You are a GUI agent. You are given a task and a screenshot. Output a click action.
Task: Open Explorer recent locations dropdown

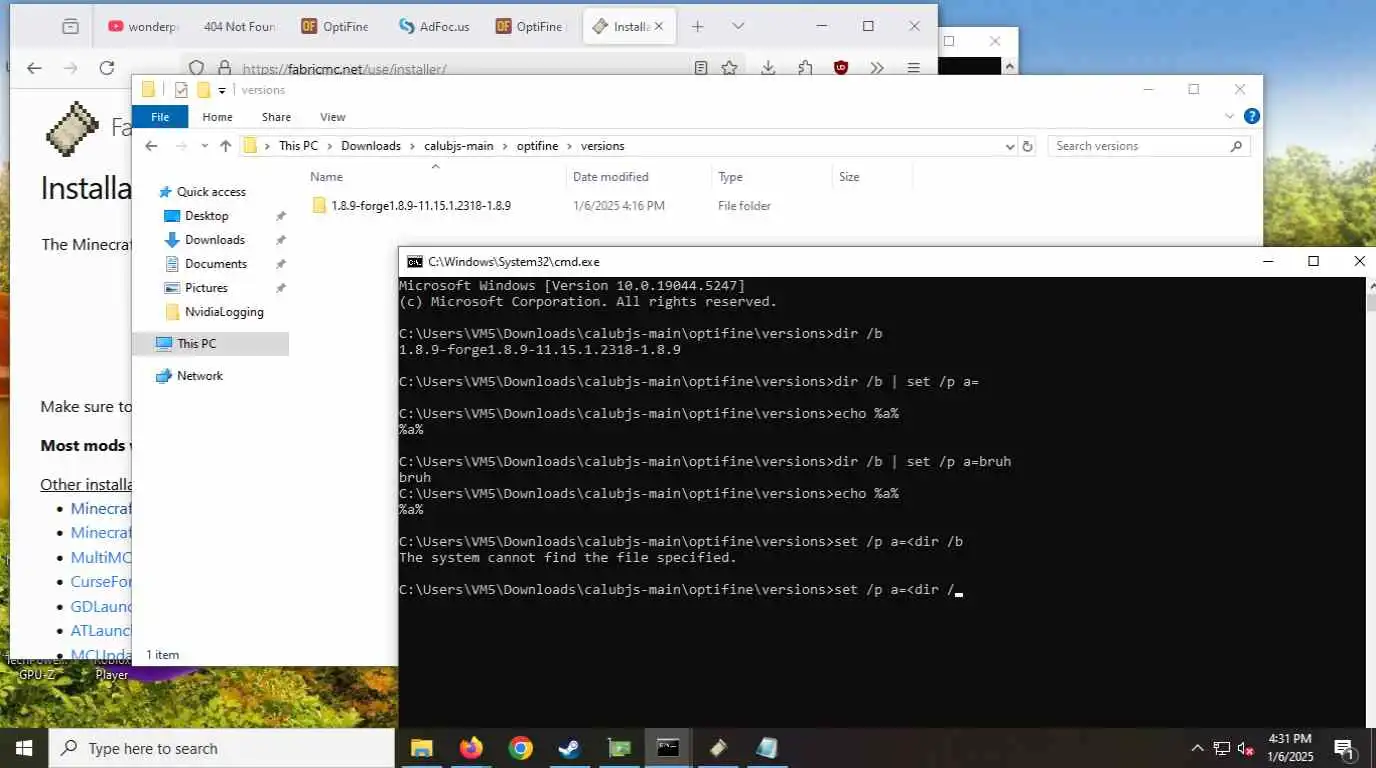tap(204, 146)
